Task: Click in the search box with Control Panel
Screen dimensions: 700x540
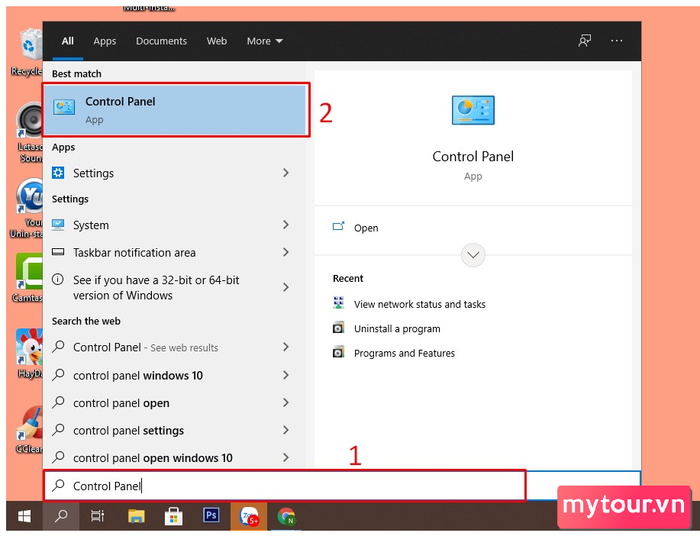Action: click(284, 485)
